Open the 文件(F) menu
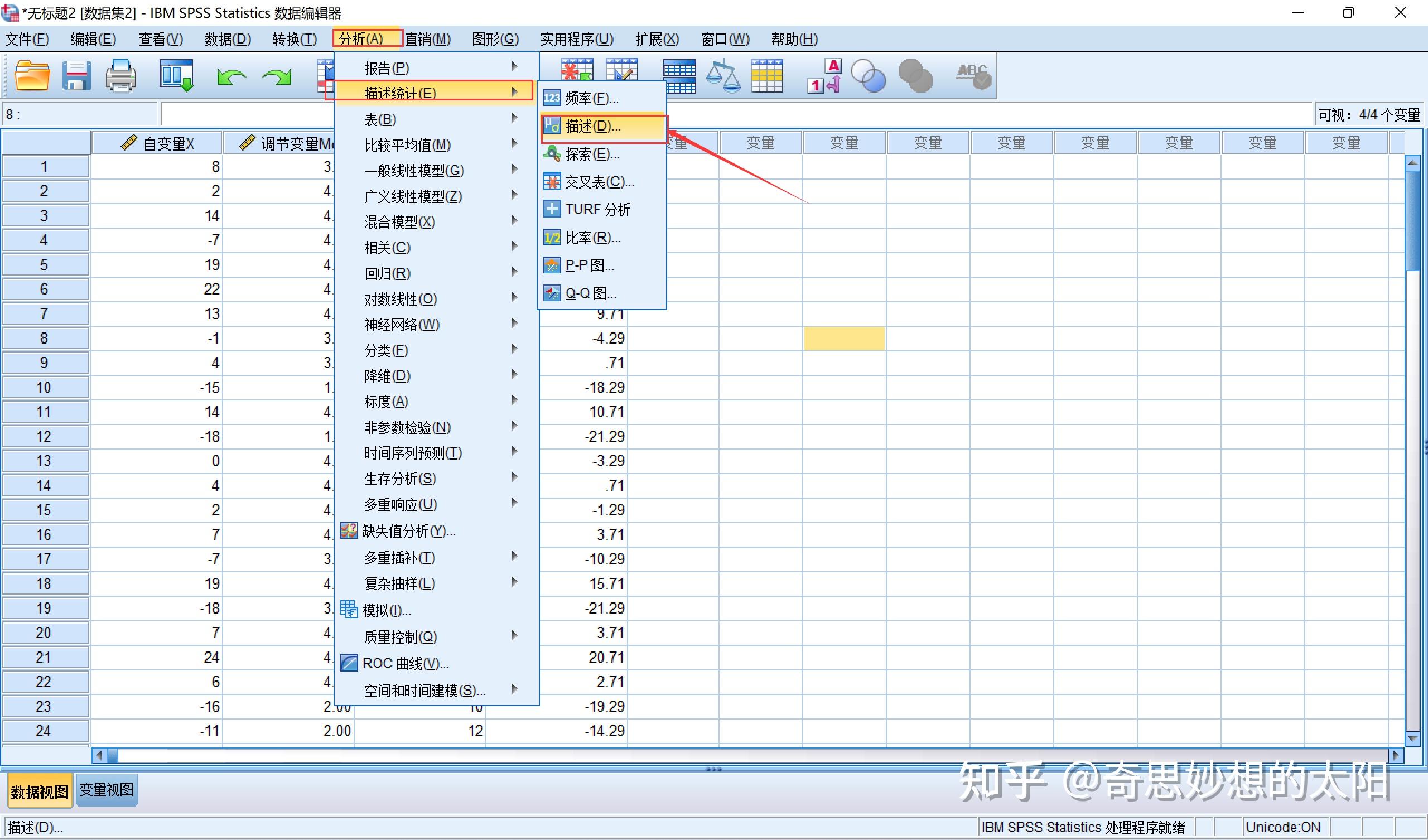This screenshot has height=840, width=1428. pos(27,39)
